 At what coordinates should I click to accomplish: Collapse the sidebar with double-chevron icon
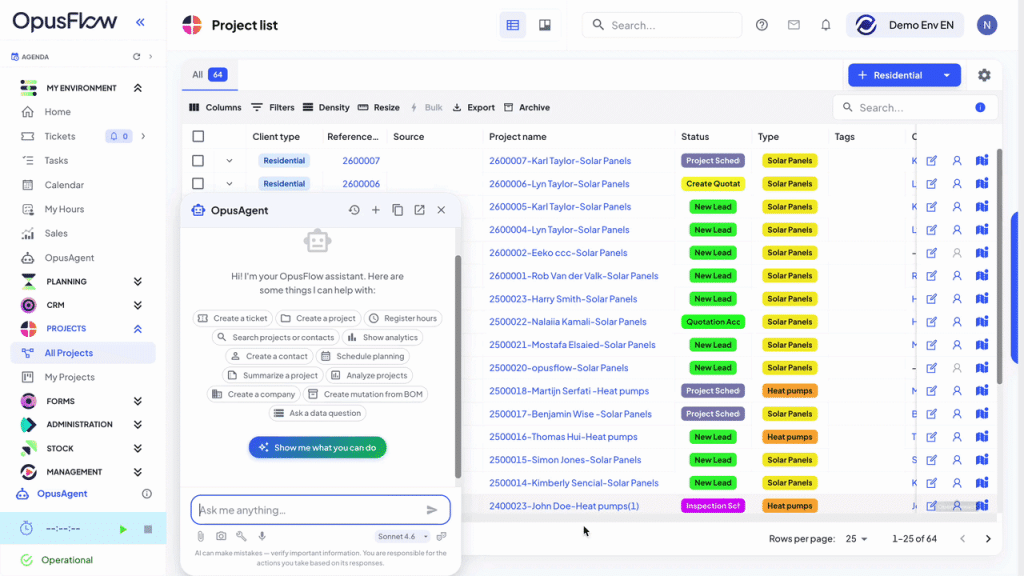(140, 22)
